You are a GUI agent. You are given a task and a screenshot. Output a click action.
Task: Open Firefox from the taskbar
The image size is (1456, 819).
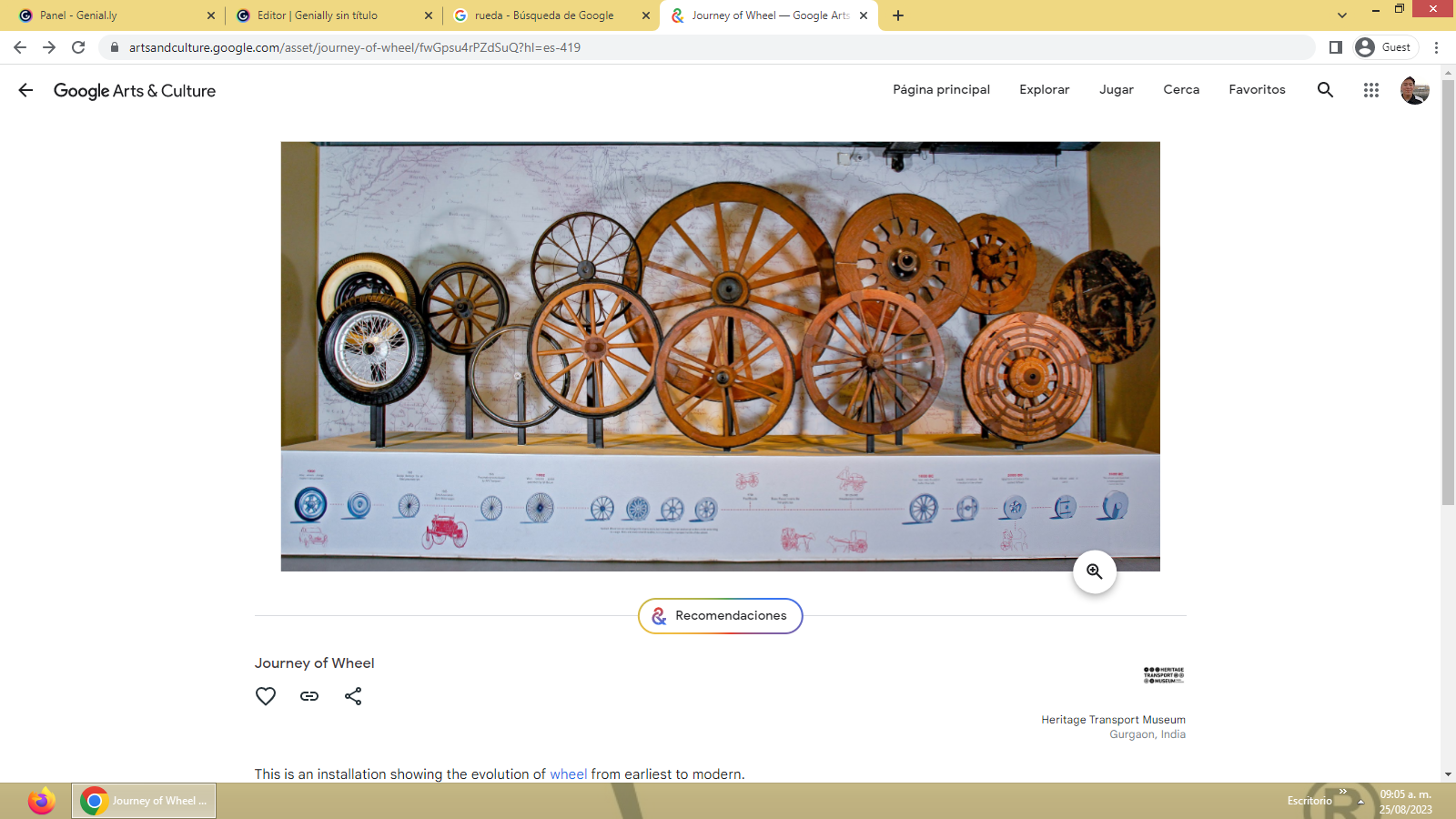coord(41,801)
